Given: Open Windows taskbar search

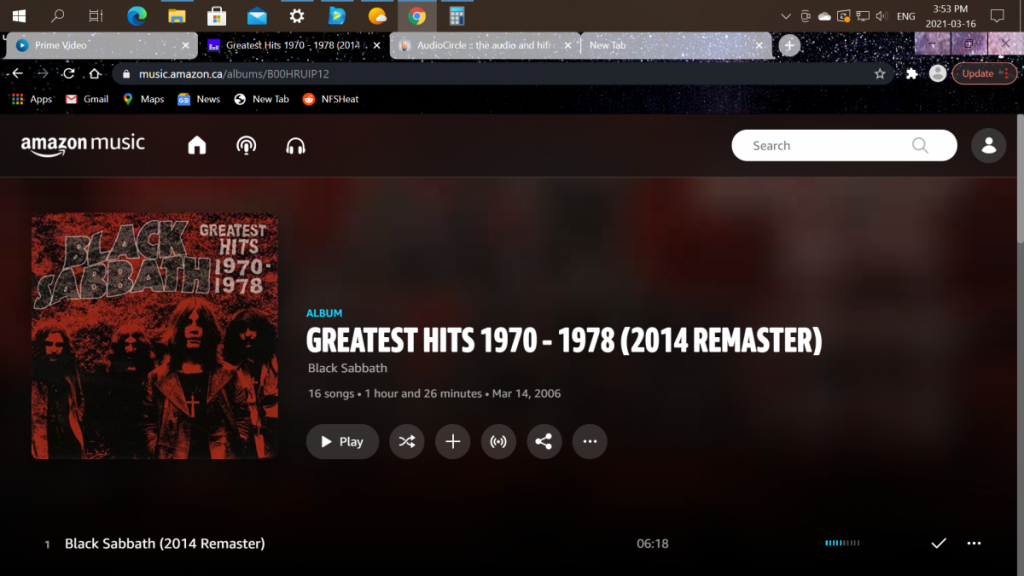Looking at the screenshot, I should pyautogui.click(x=57, y=16).
